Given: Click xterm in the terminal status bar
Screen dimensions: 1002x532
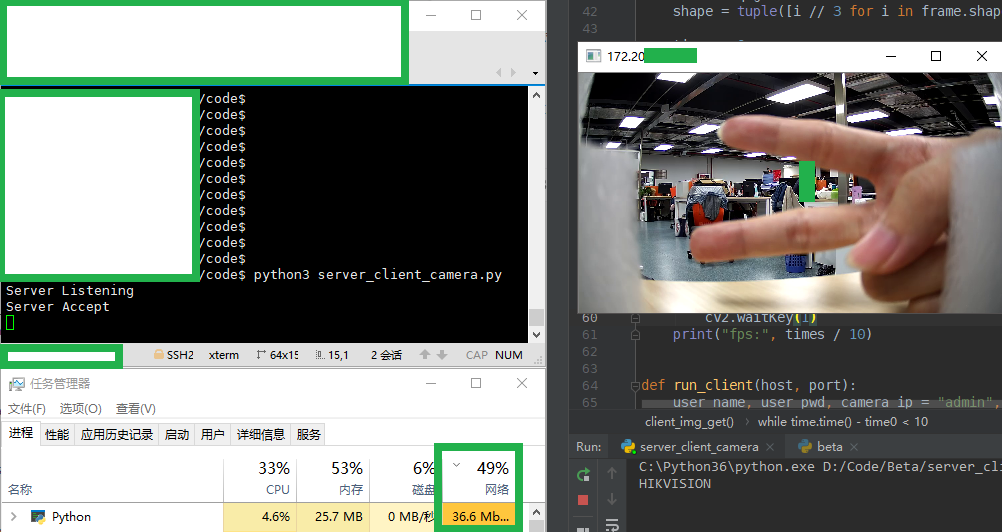Looking at the screenshot, I should coord(224,355).
